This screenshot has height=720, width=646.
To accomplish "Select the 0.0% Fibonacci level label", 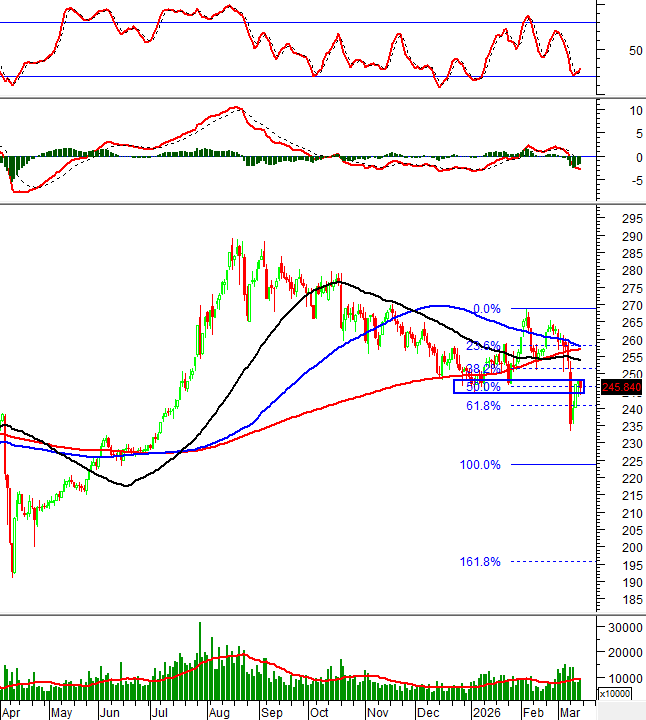I will (x=486, y=309).
